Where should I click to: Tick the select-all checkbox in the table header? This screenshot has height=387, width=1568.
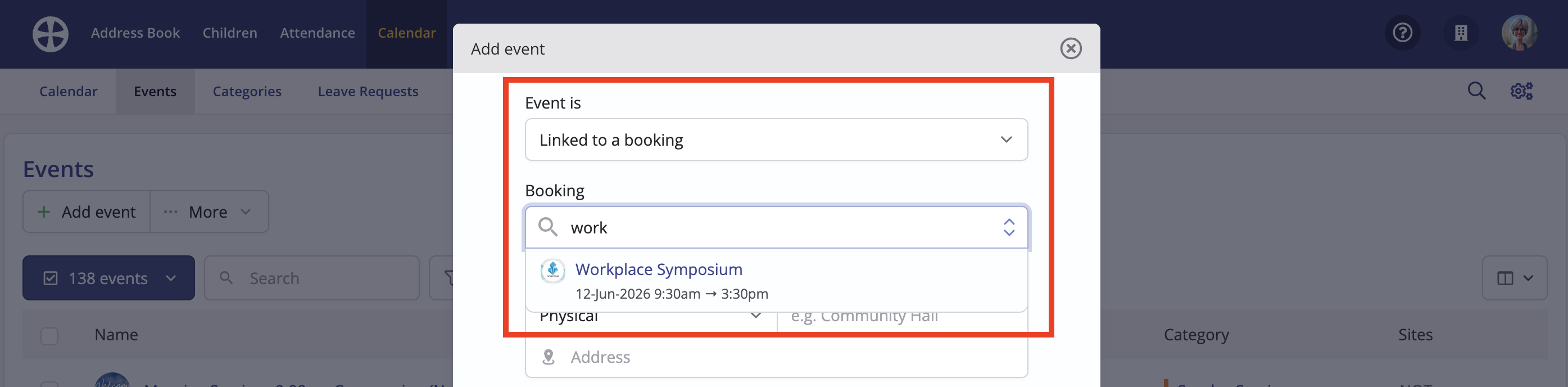tap(49, 336)
